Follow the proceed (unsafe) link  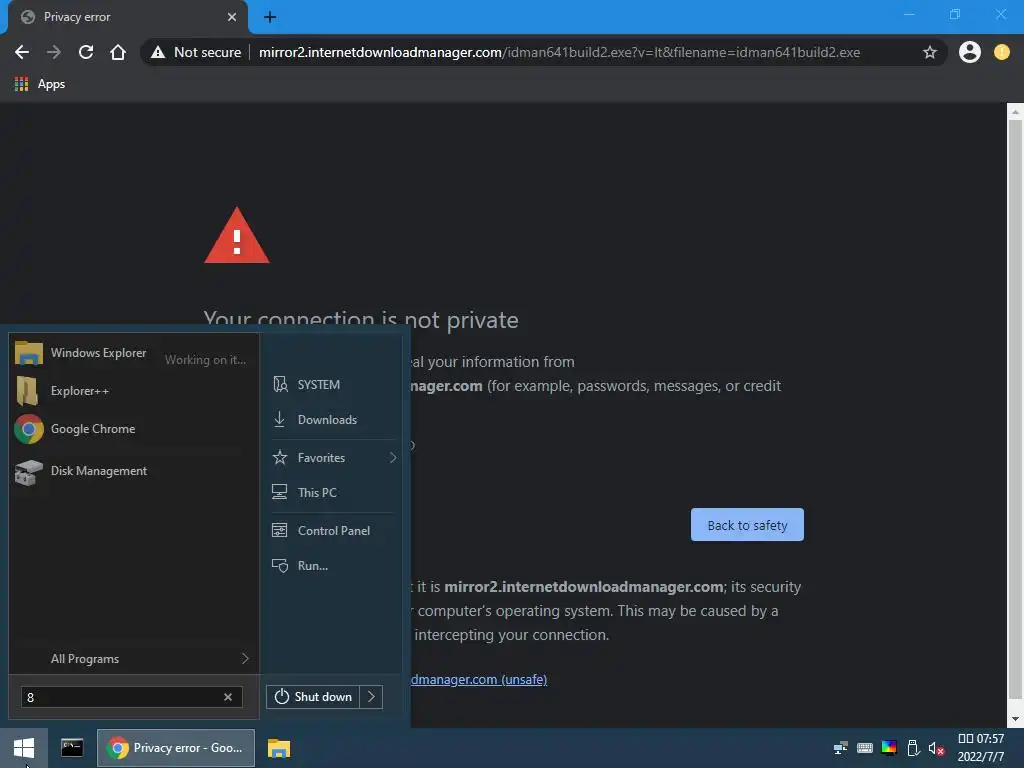(x=479, y=680)
